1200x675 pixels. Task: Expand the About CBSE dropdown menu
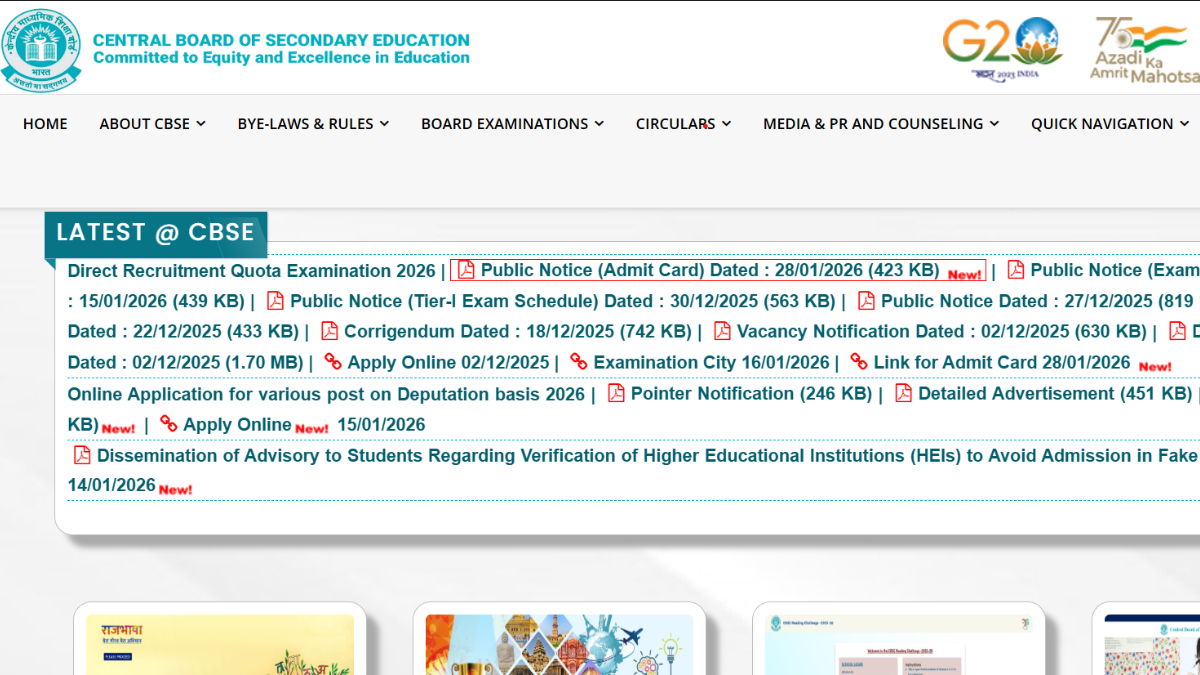152,124
